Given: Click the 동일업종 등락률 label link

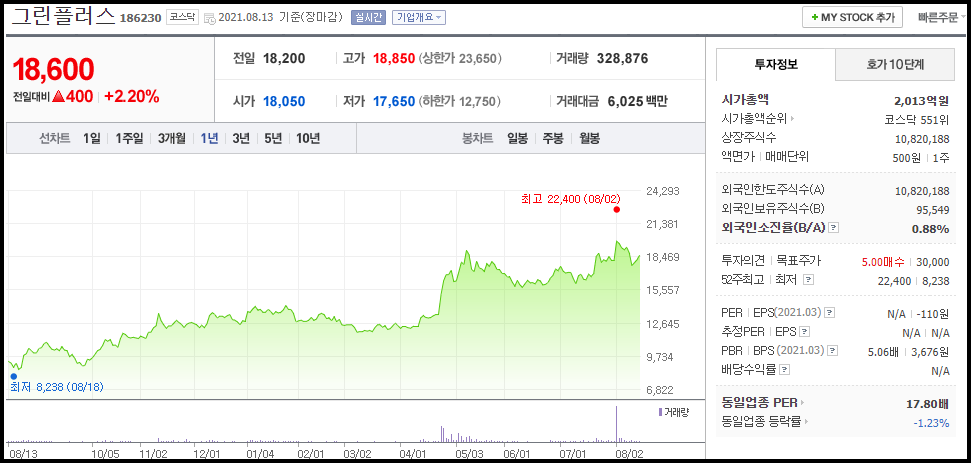Looking at the screenshot, I should (x=762, y=422).
